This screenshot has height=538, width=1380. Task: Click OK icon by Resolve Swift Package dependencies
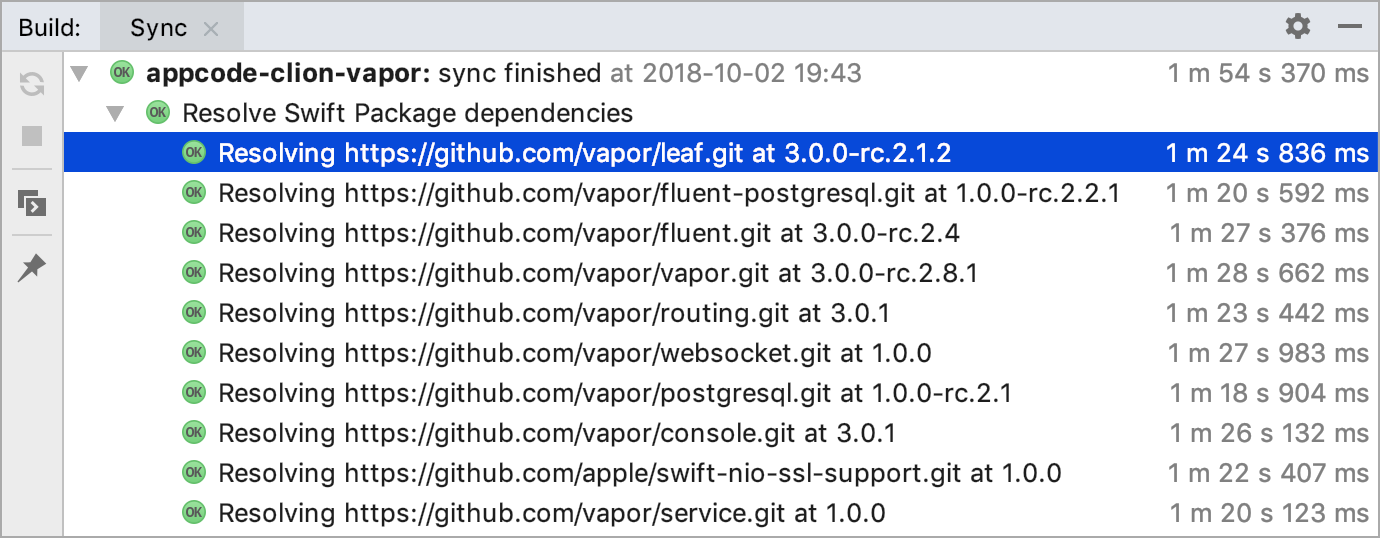(158, 112)
